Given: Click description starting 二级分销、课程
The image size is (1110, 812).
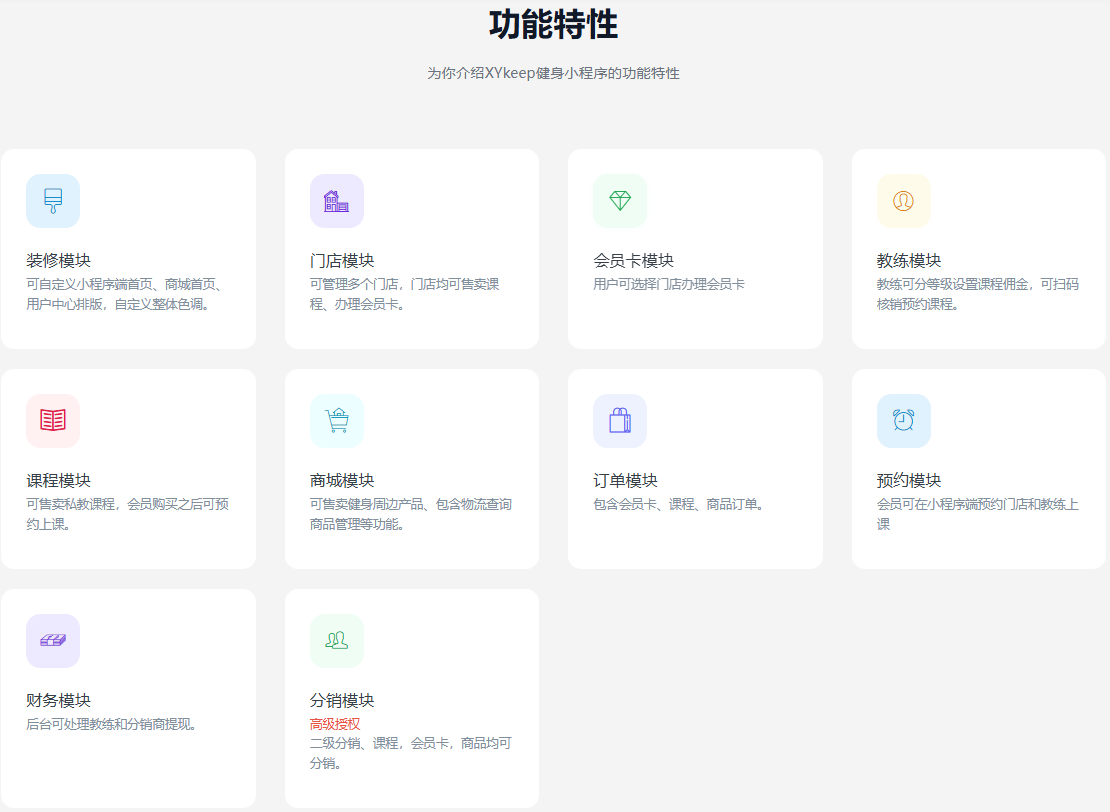Looking at the screenshot, I should 411,753.
